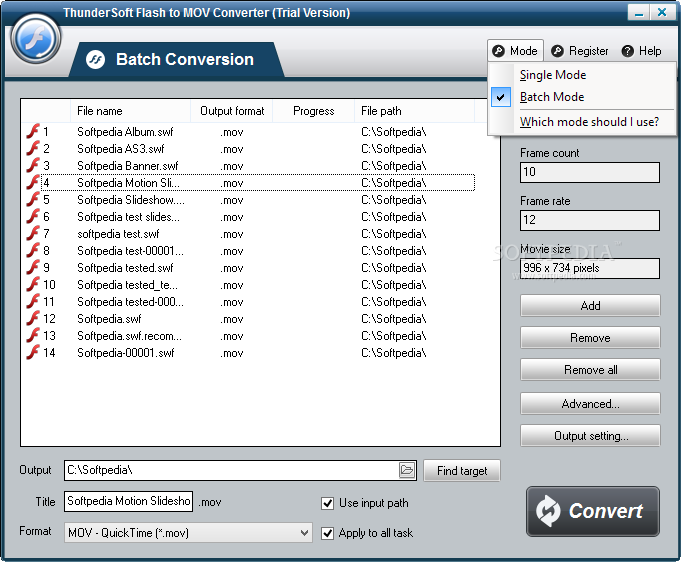Screen dimensions: 681x562
Task: Click the Flash icon of row 12
Action: pyautogui.click(x=33, y=317)
